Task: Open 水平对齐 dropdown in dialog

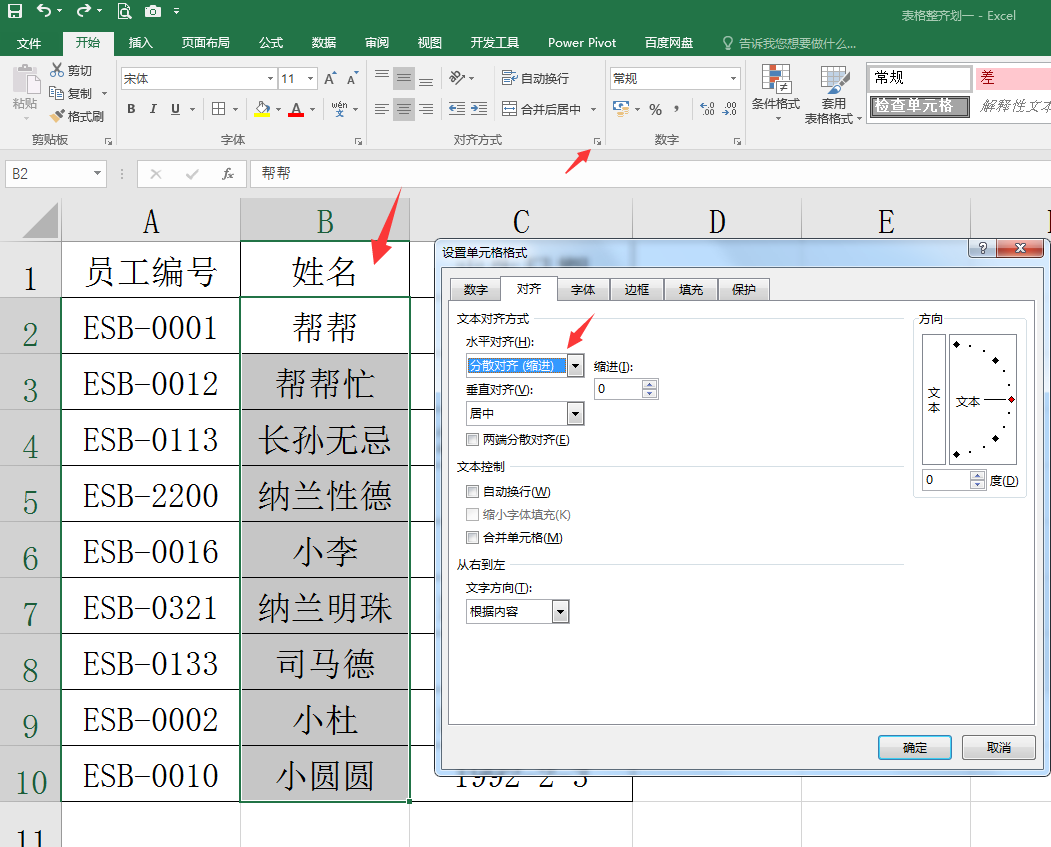Action: click(x=575, y=365)
